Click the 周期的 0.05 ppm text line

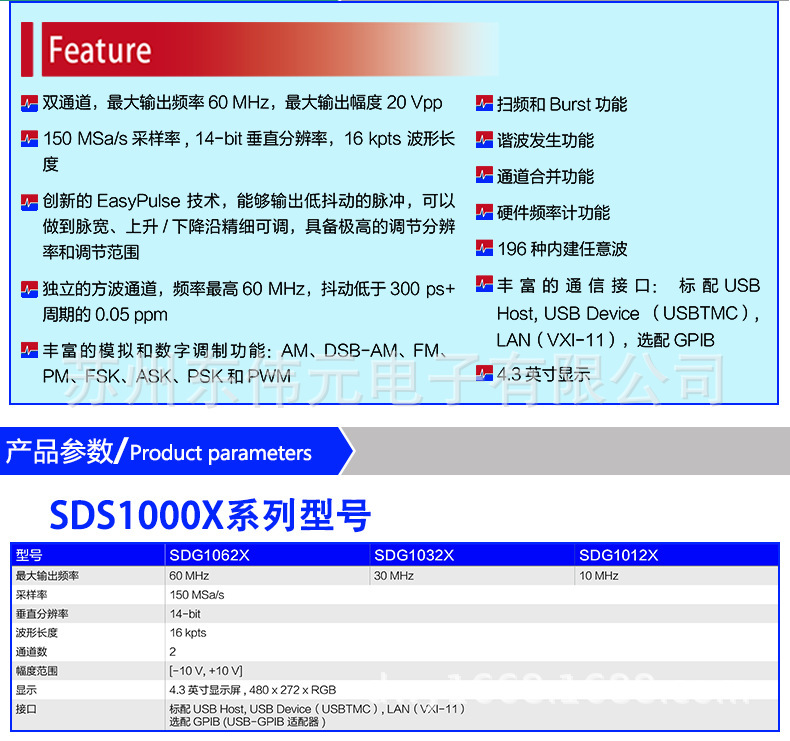(105, 315)
